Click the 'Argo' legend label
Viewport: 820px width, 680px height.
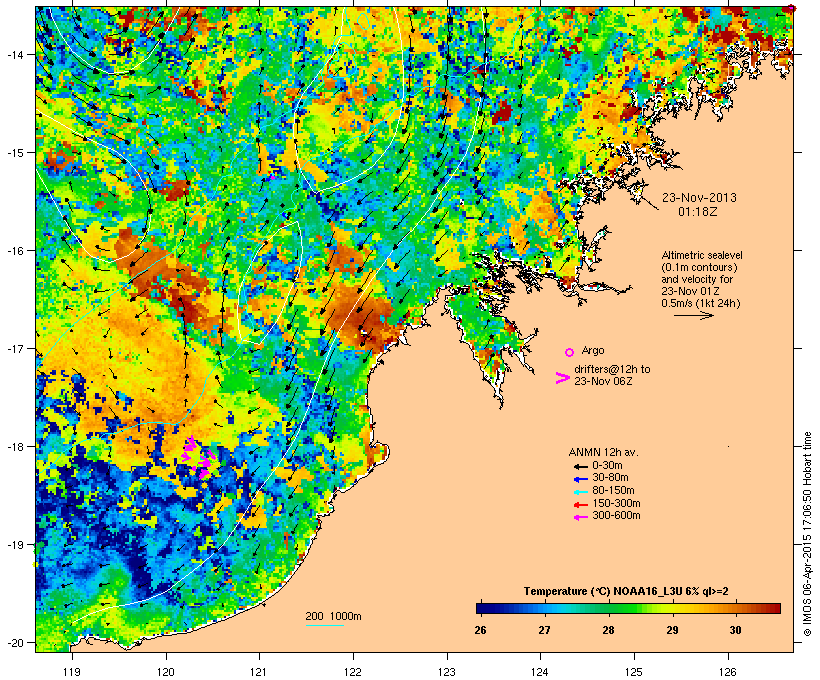point(593,350)
